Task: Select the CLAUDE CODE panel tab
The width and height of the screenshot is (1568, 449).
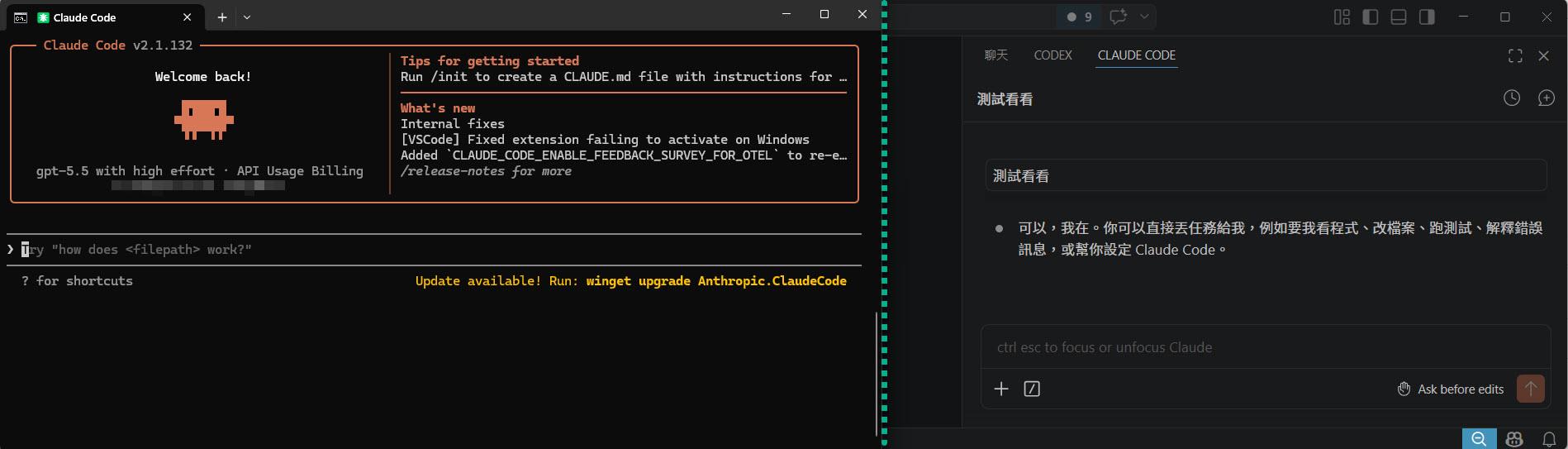Action: 1136,55
